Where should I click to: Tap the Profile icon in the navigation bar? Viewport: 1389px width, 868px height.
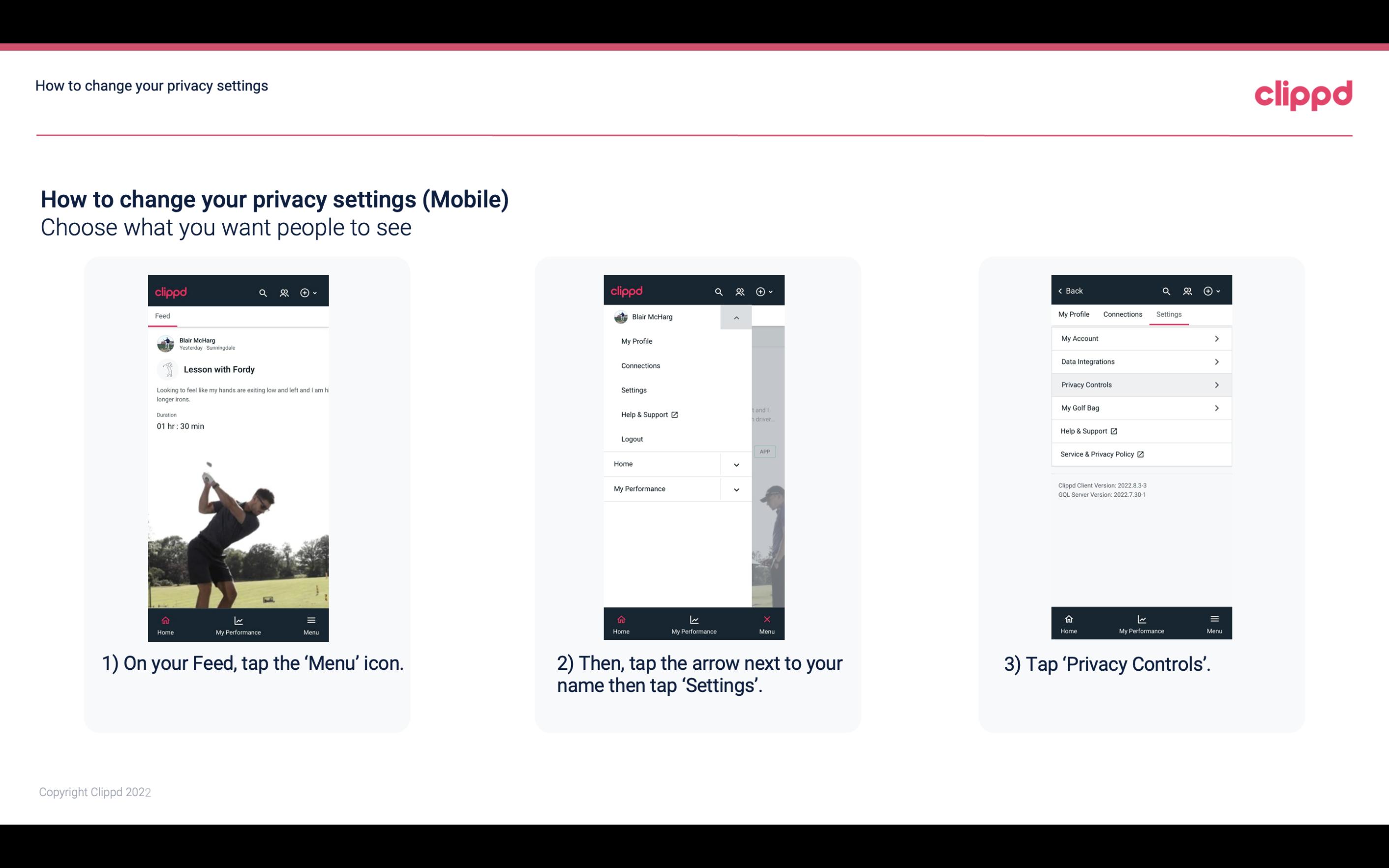tap(285, 291)
